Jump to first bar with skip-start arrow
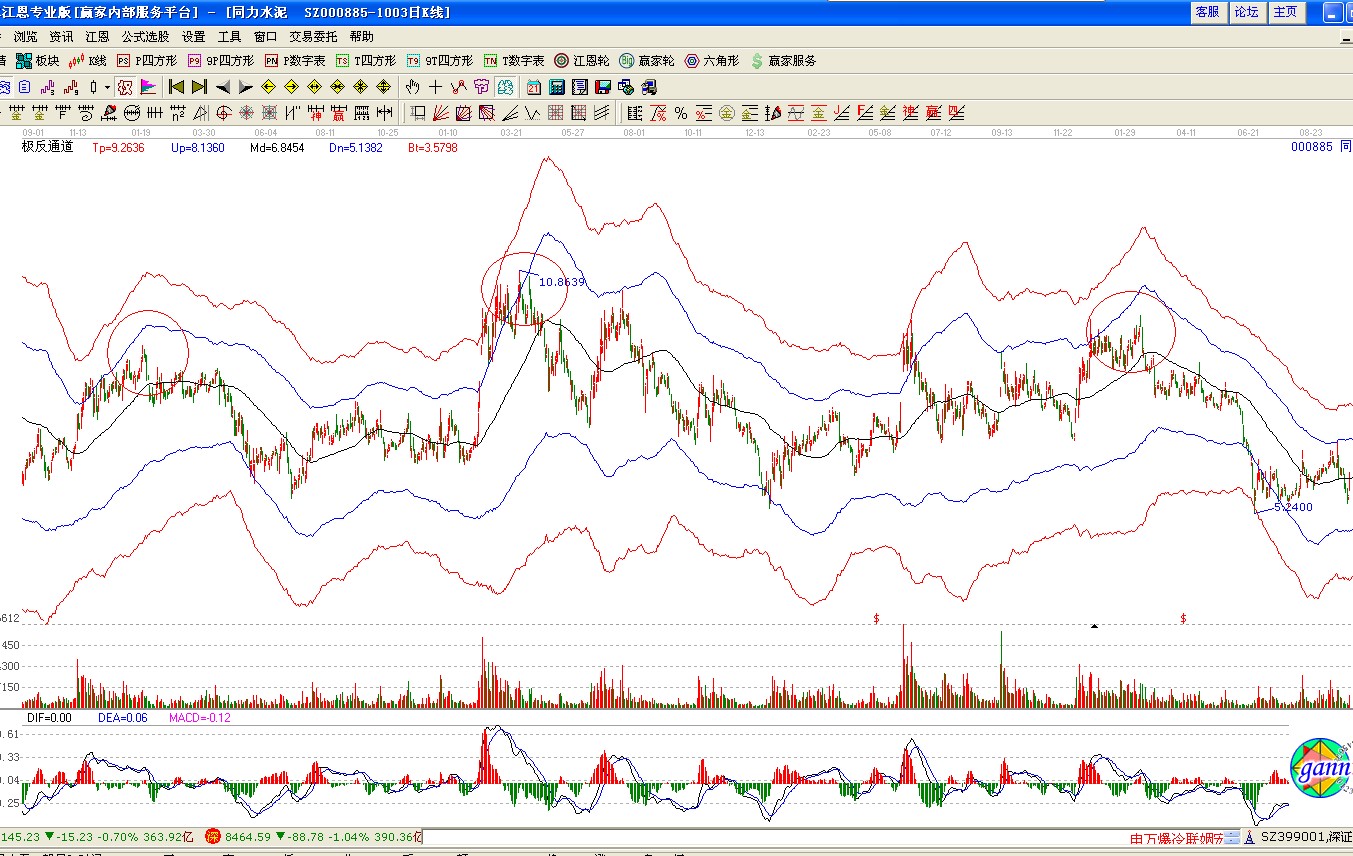The height and width of the screenshot is (856, 1353). 177,87
